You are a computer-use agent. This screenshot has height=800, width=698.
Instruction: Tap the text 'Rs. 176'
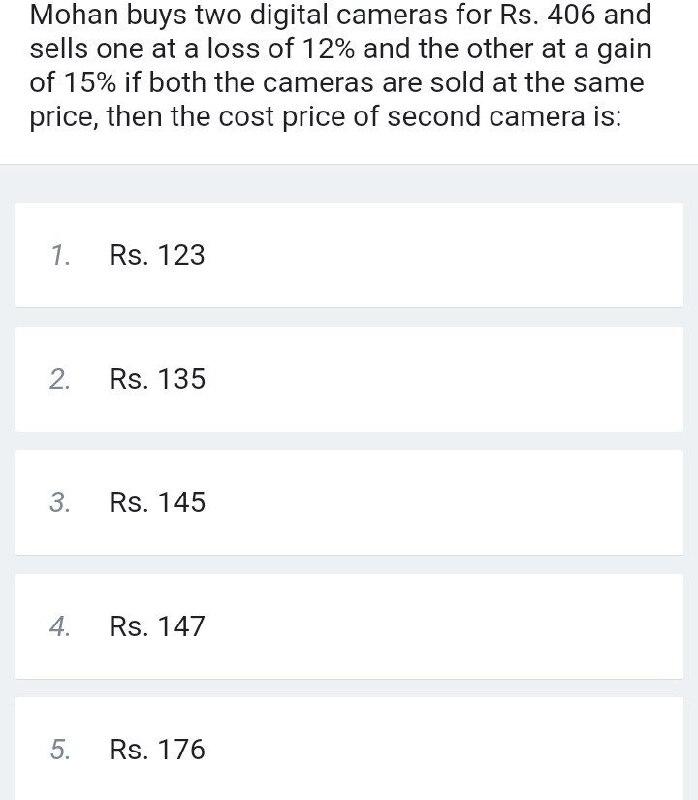click(x=158, y=749)
